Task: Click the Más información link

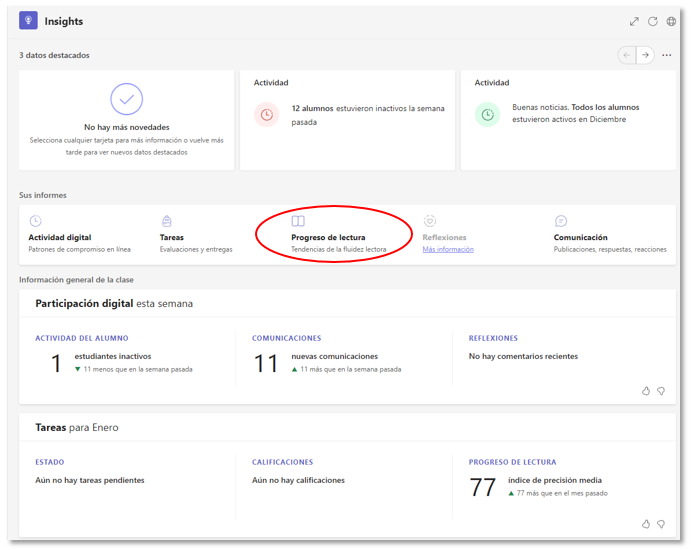Action: 448,249
